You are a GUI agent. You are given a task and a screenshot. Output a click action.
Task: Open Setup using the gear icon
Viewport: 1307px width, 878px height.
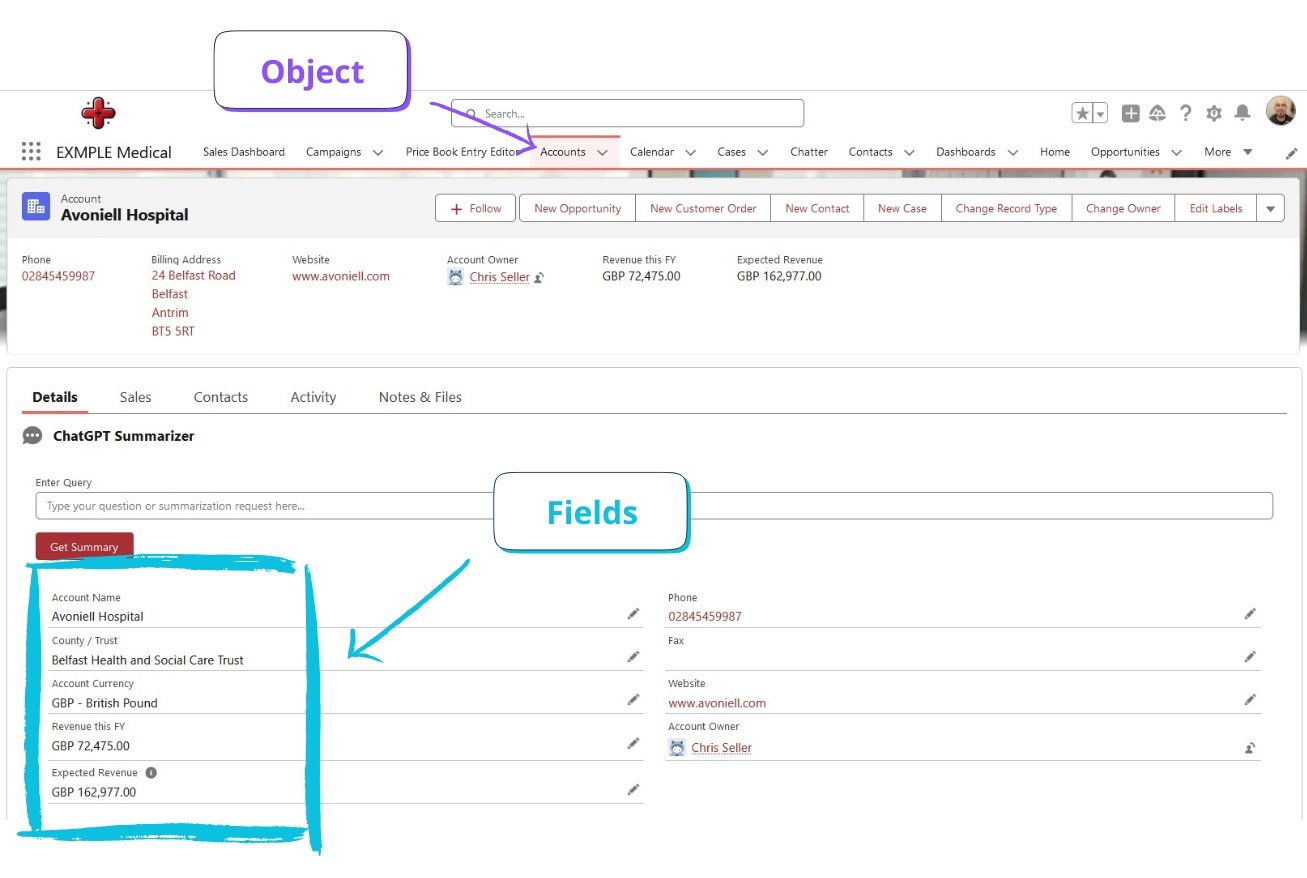(x=1214, y=113)
